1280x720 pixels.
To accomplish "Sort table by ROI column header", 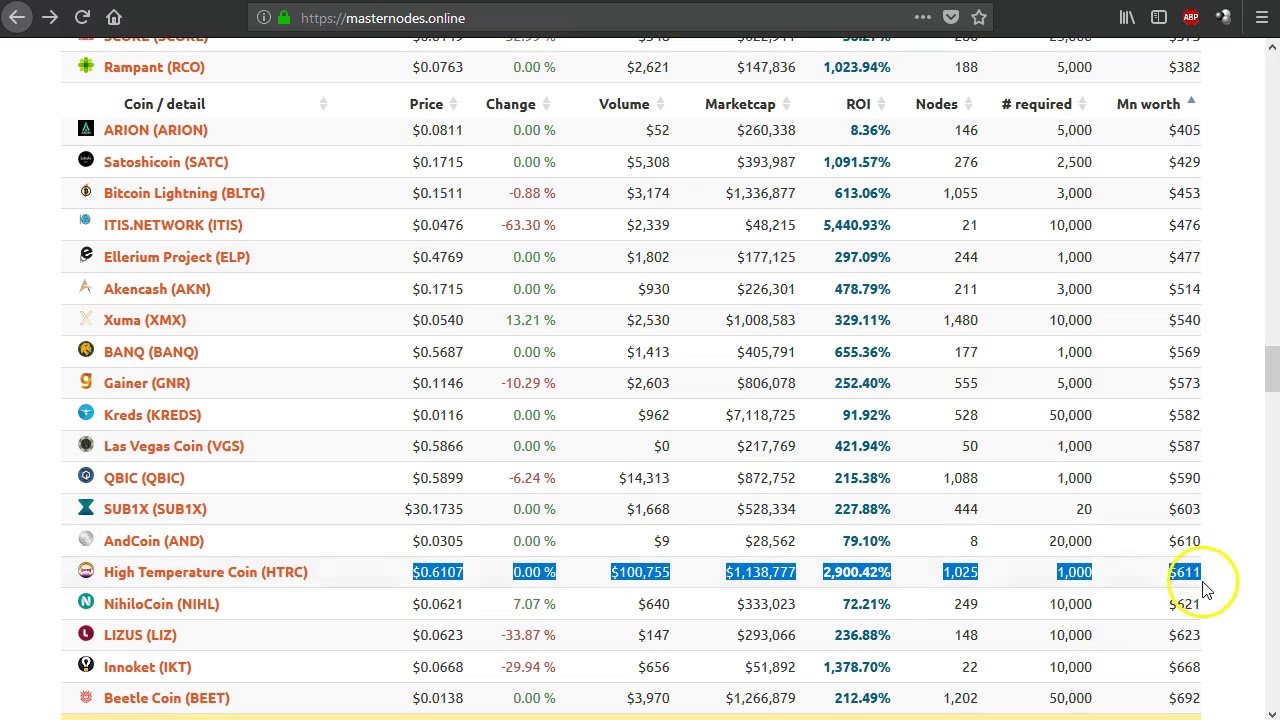I will pos(858,104).
